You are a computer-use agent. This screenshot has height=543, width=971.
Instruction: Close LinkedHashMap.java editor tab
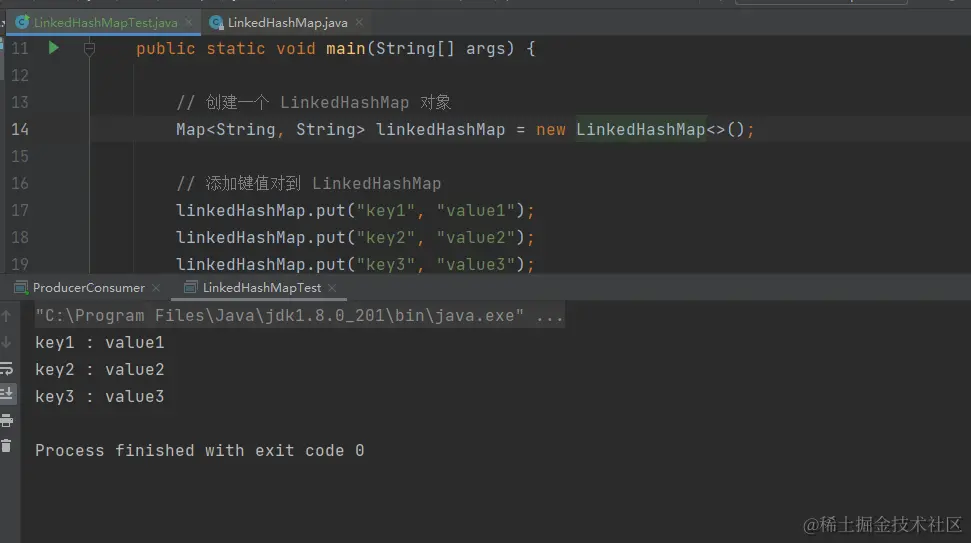tap(359, 22)
